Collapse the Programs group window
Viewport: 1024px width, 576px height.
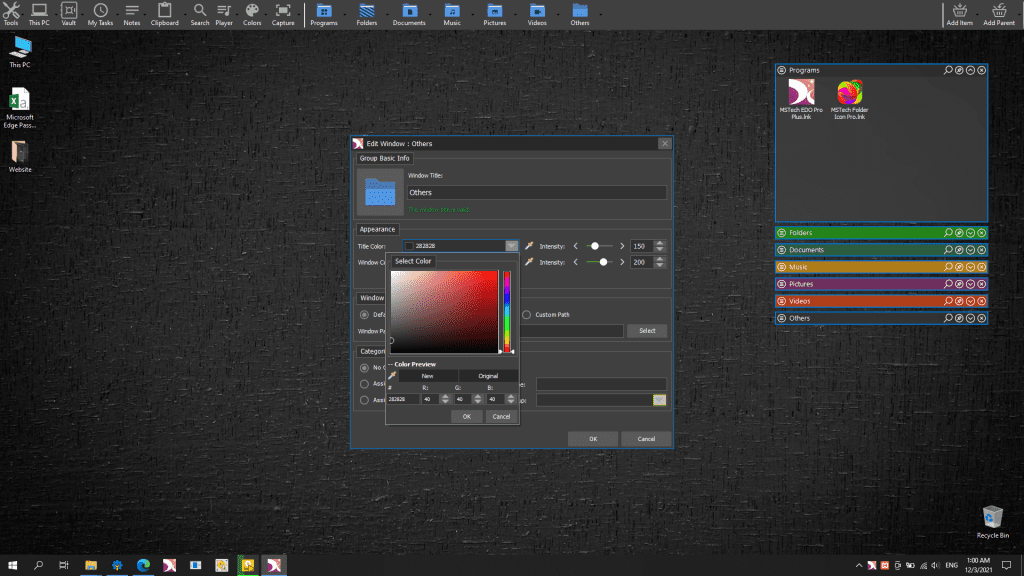970,70
